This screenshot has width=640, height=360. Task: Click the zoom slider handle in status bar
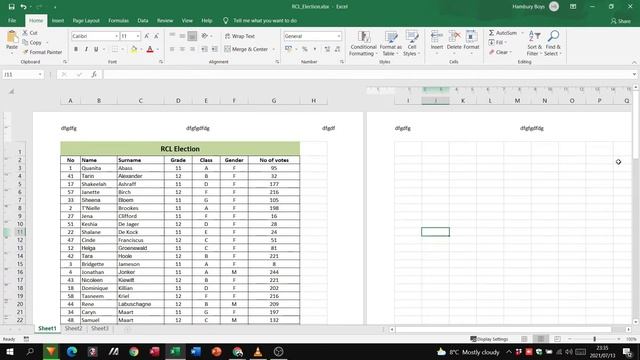(x=594, y=339)
